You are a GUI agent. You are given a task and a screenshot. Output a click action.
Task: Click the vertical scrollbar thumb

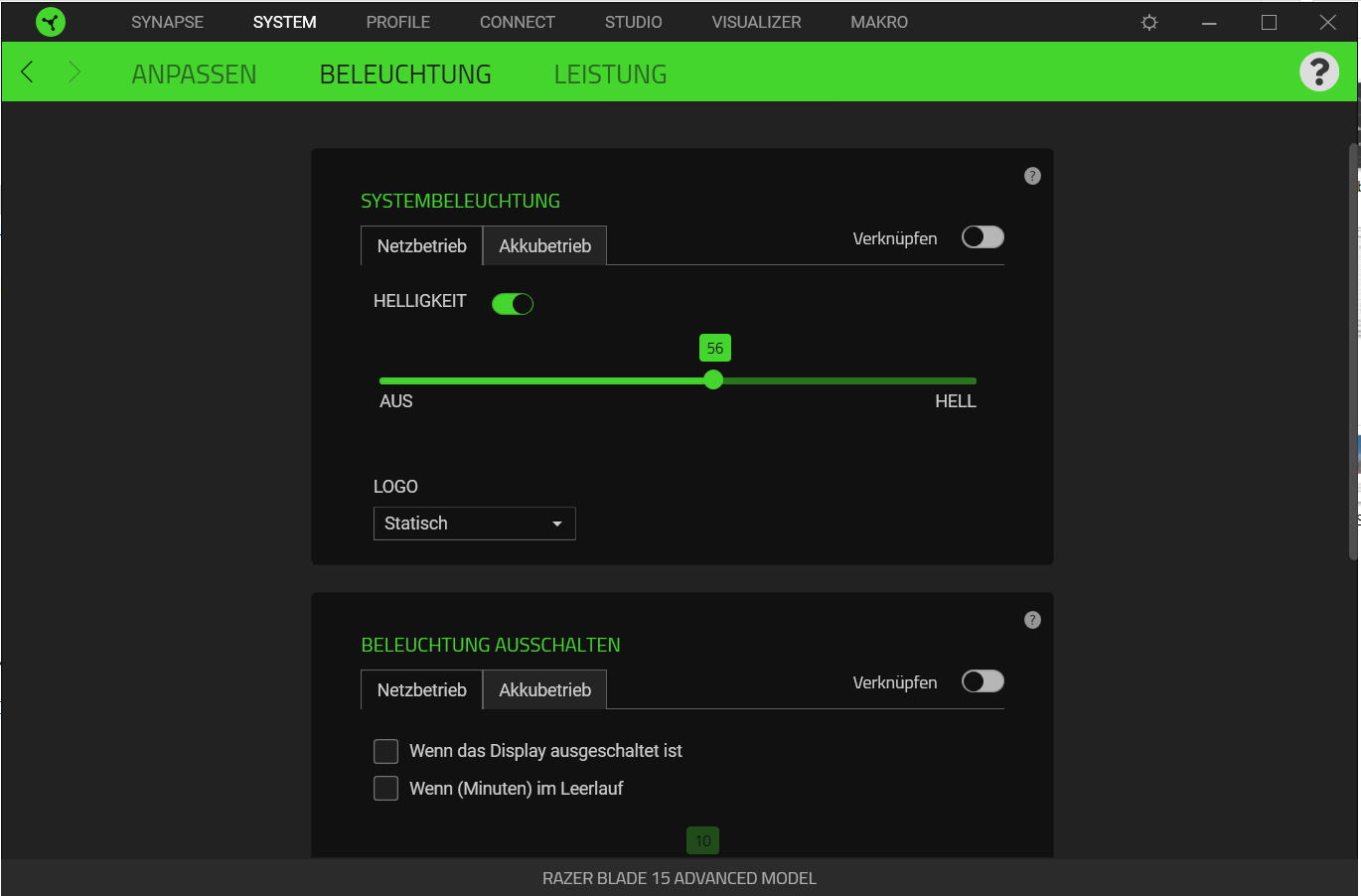click(1353, 353)
